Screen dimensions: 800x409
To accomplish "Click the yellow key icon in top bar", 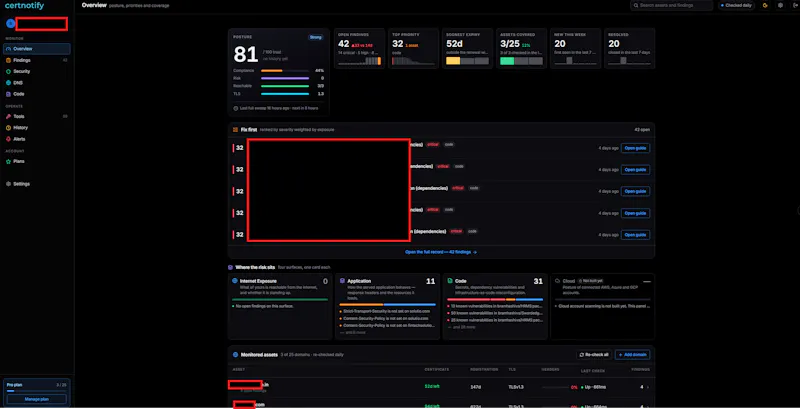I will tap(765, 5).
